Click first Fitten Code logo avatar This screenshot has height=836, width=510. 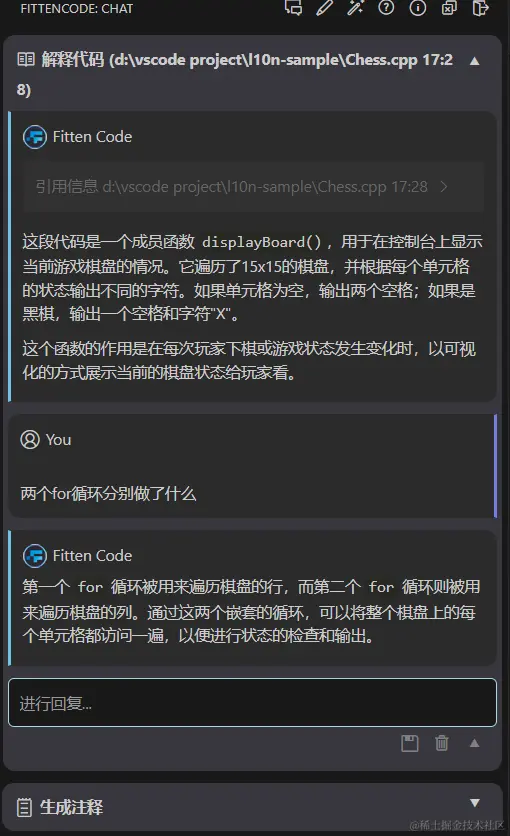pyautogui.click(x=35, y=137)
